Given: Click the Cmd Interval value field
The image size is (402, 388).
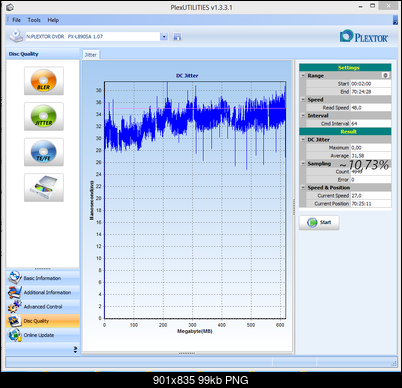Looking at the screenshot, I should point(371,124).
